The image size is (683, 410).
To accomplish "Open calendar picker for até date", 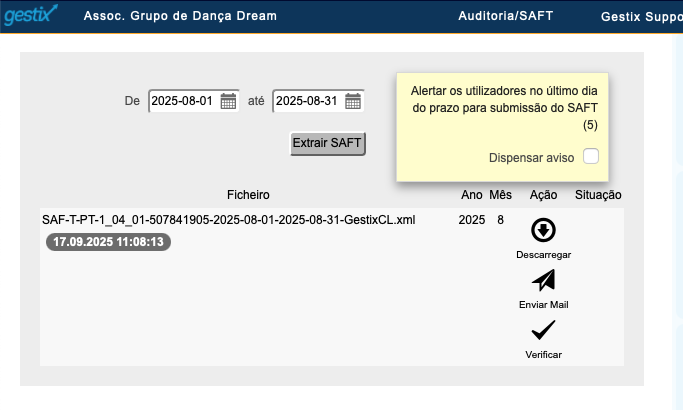I will (x=353, y=101).
